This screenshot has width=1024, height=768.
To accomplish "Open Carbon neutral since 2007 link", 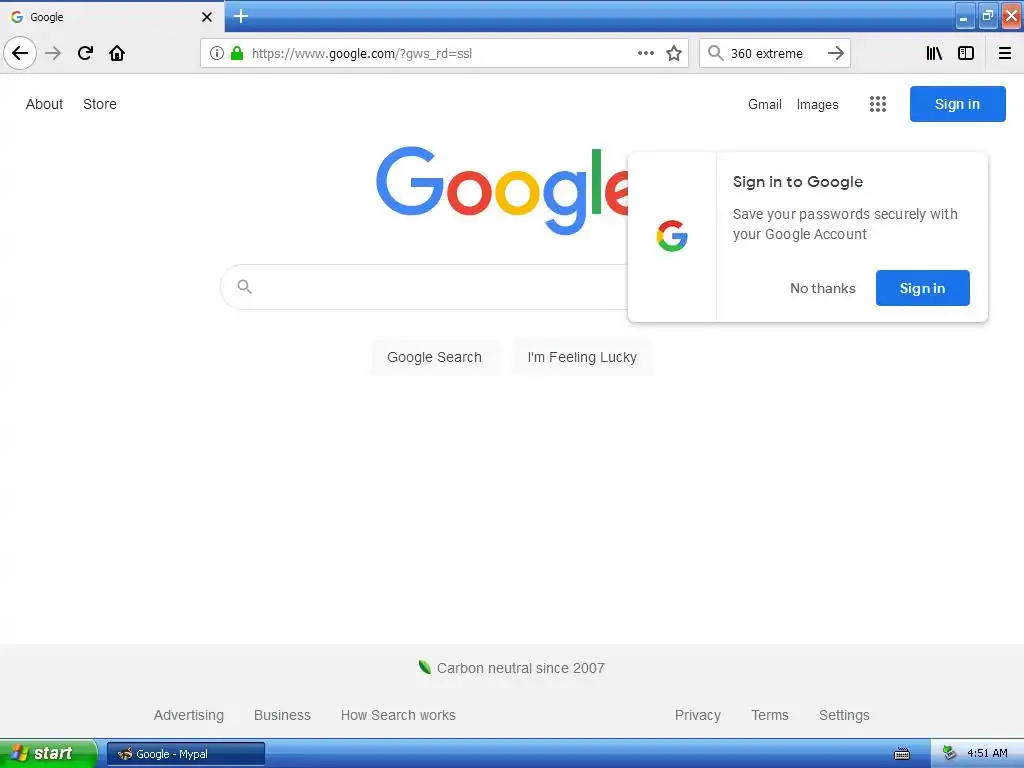I will (520, 668).
